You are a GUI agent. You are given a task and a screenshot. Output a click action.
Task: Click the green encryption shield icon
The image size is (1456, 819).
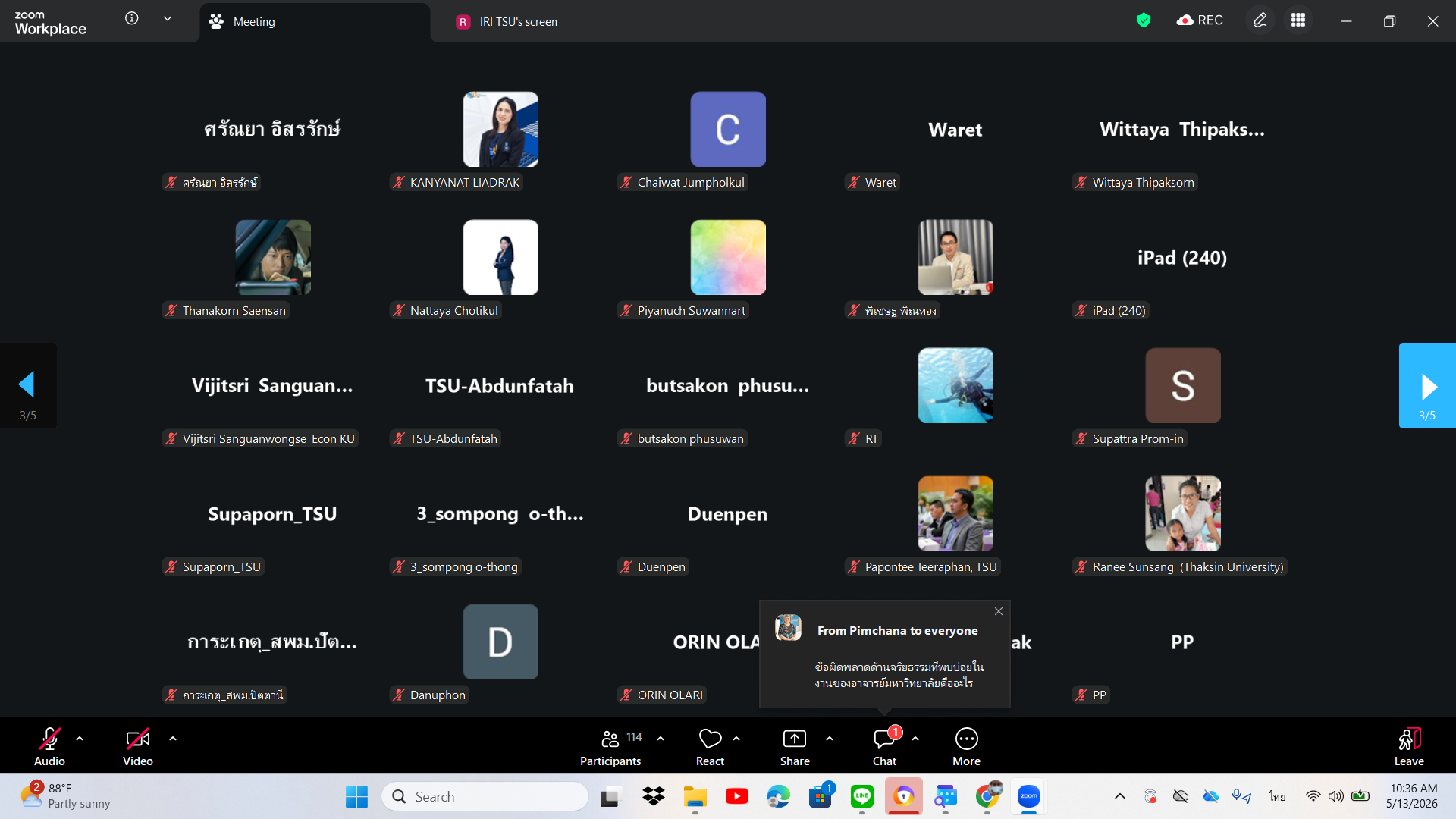1144,20
